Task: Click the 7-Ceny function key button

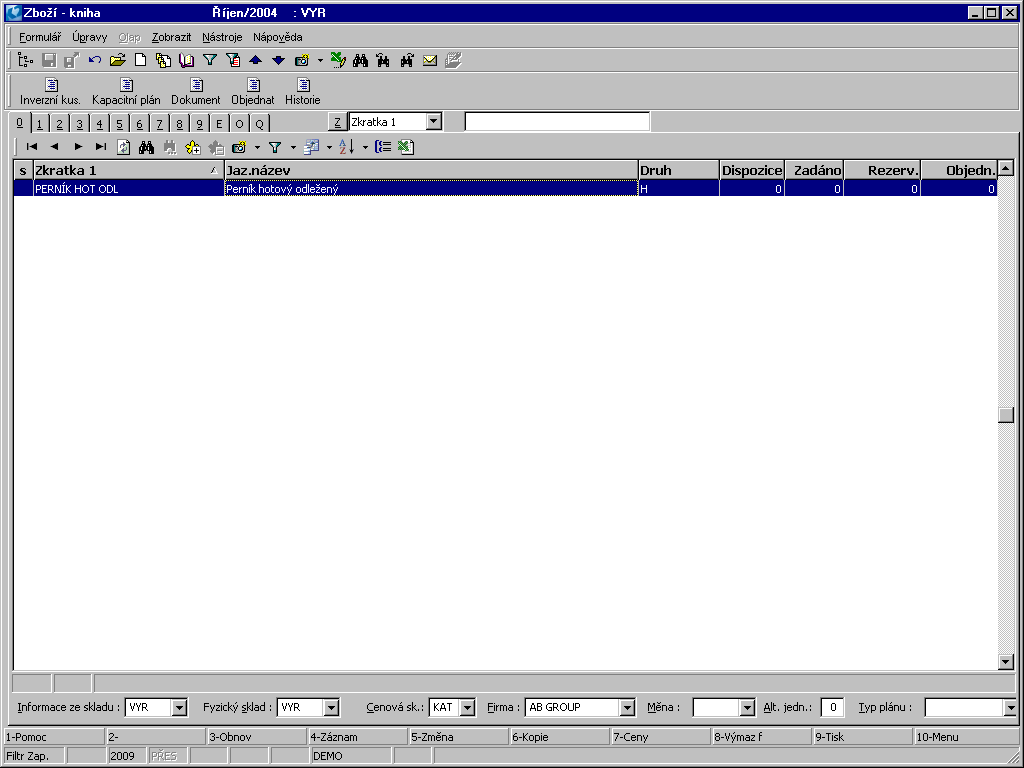Action: click(x=660, y=737)
